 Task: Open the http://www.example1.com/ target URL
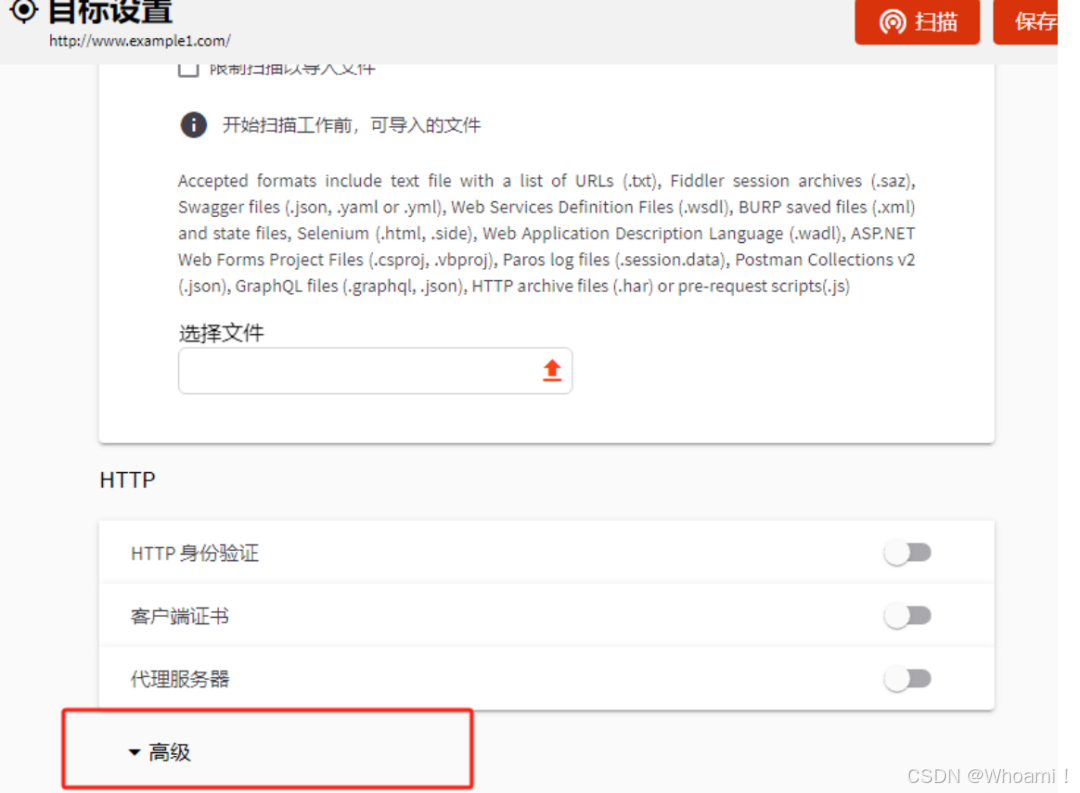(x=140, y=41)
